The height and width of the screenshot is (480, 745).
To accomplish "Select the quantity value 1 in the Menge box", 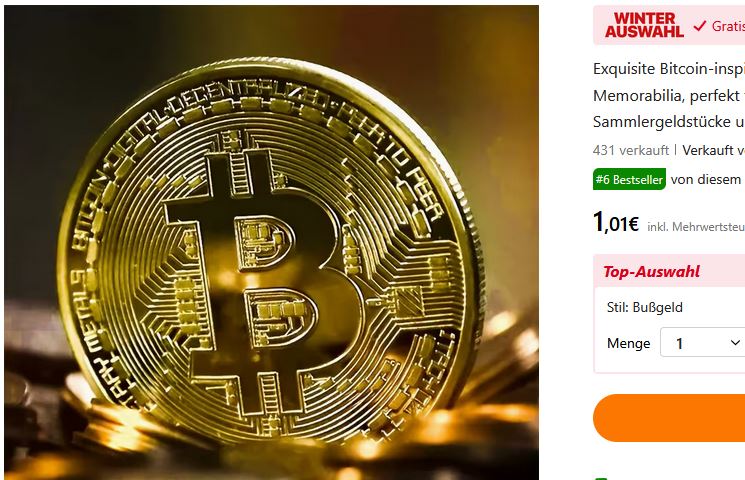I will (x=679, y=343).
